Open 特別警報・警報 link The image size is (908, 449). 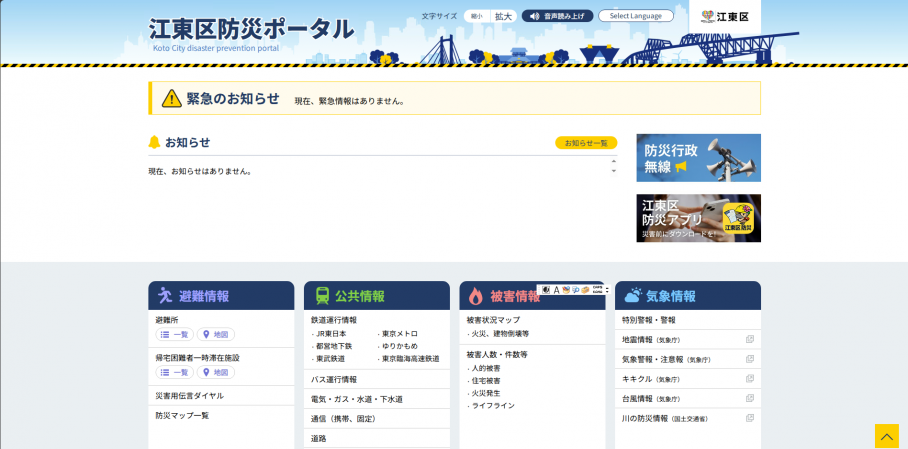click(649, 320)
